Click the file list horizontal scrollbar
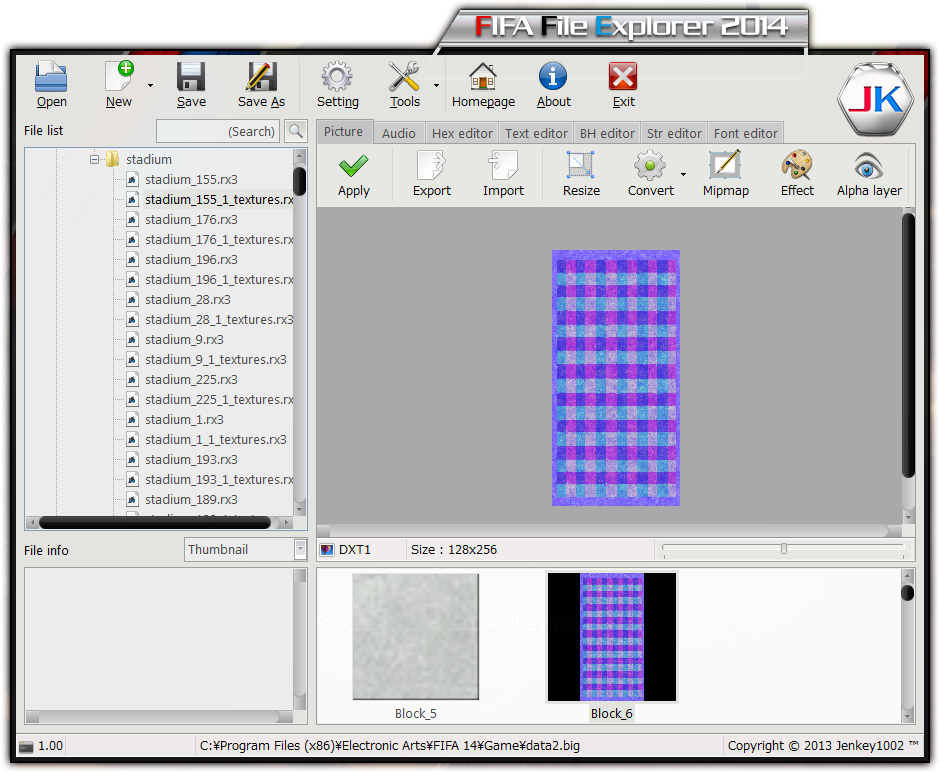The height and width of the screenshot is (772, 940). [x=155, y=523]
